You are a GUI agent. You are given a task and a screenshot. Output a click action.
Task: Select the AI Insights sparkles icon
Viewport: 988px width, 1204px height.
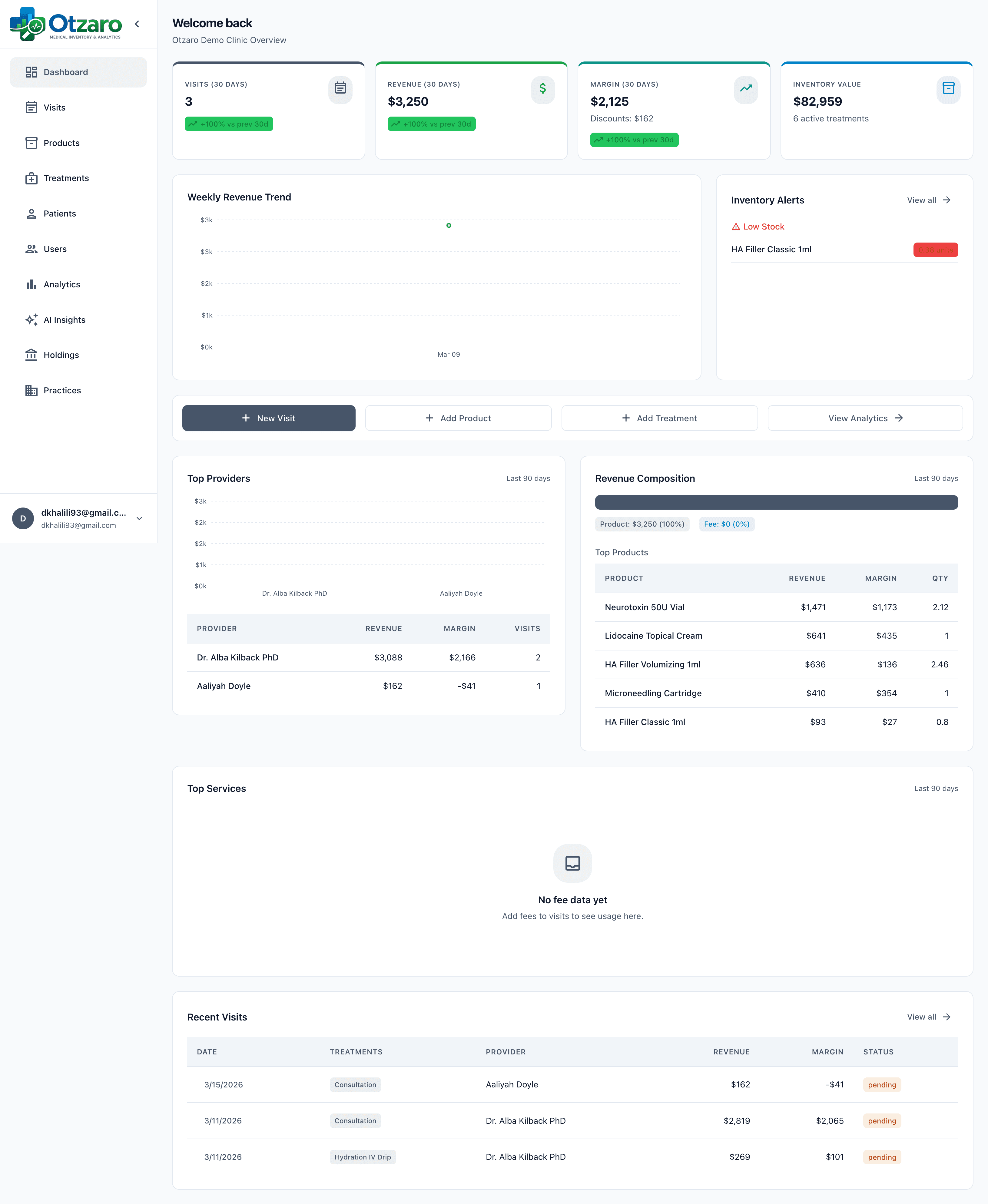click(31, 320)
